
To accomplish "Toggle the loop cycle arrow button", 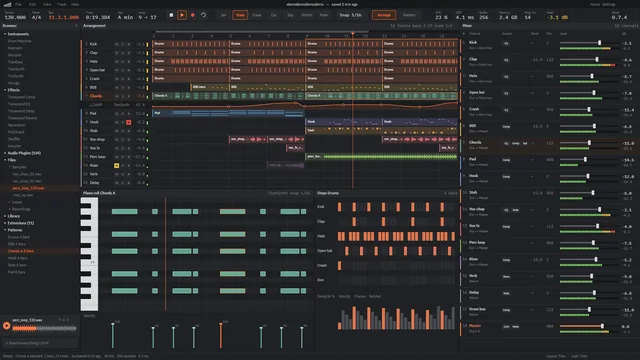I will pyautogui.click(x=203, y=15).
